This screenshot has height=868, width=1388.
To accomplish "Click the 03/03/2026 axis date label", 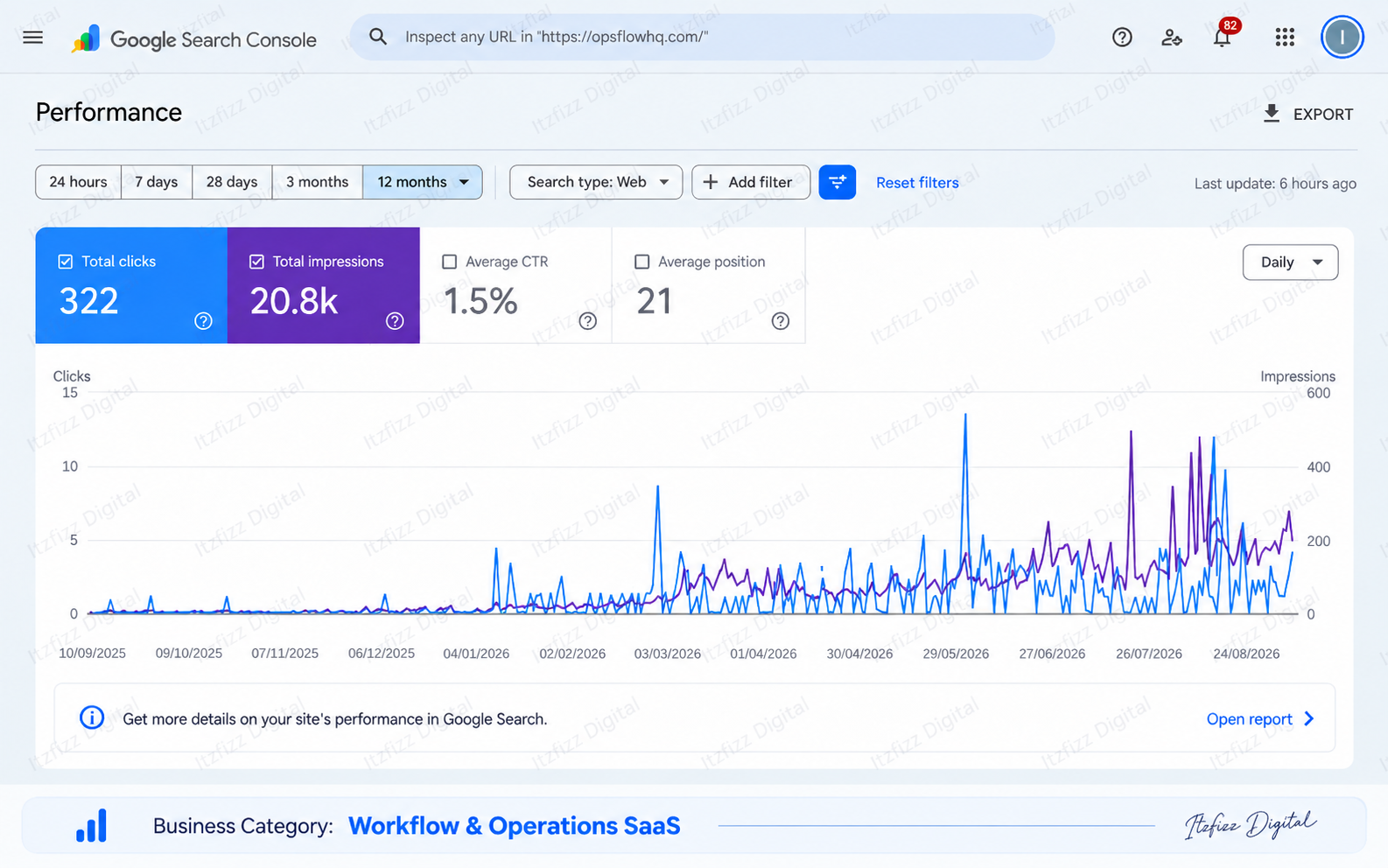I will pos(668,654).
